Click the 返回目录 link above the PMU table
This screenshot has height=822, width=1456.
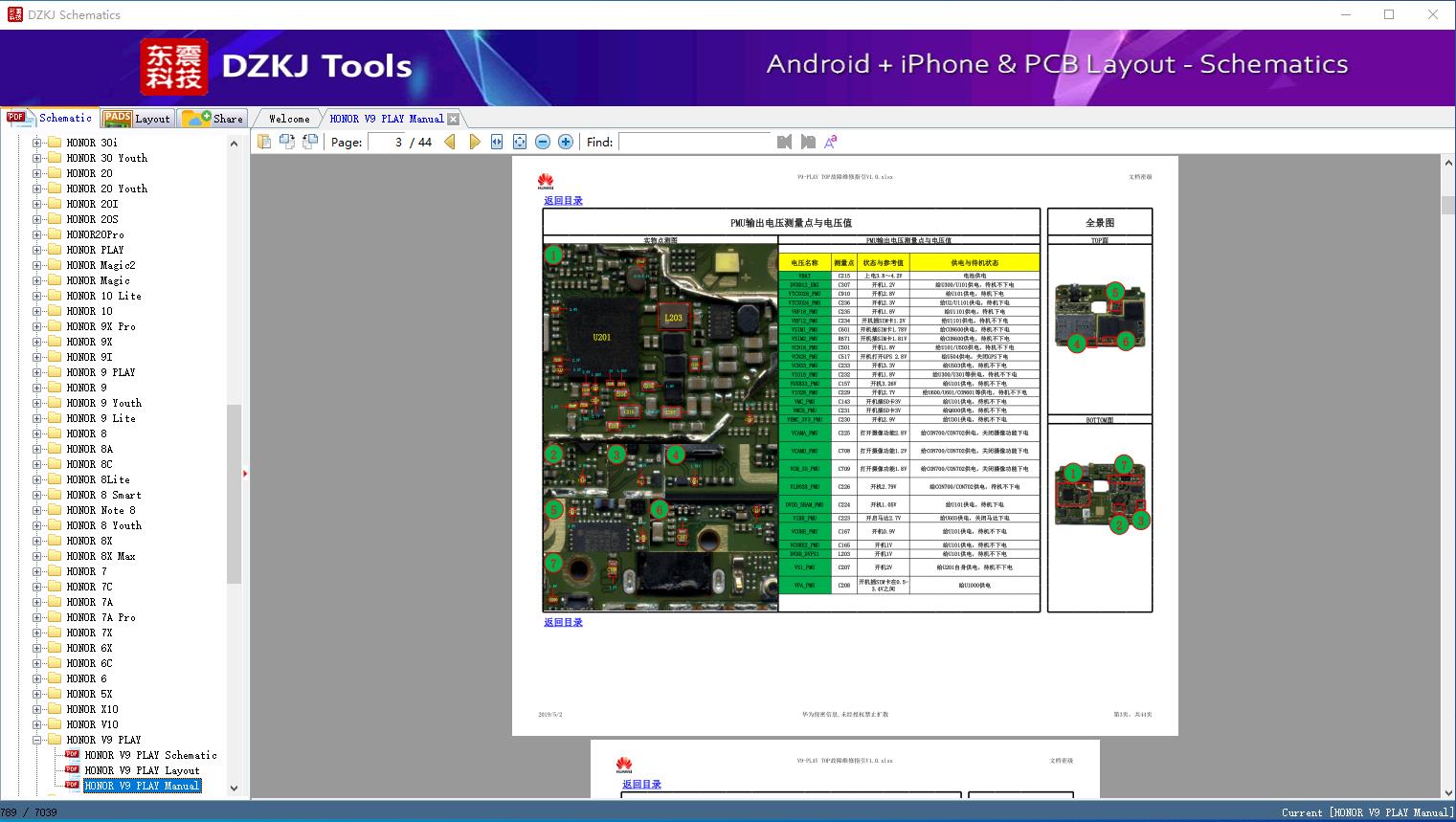(x=563, y=201)
